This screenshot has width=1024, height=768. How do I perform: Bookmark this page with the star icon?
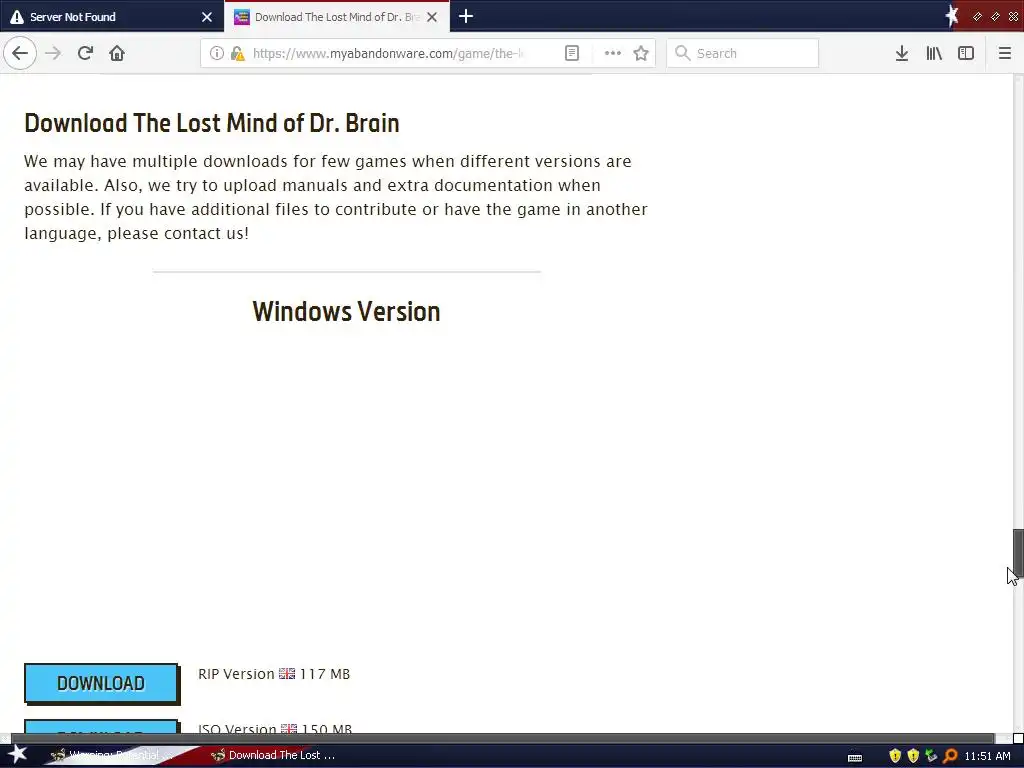click(x=641, y=53)
